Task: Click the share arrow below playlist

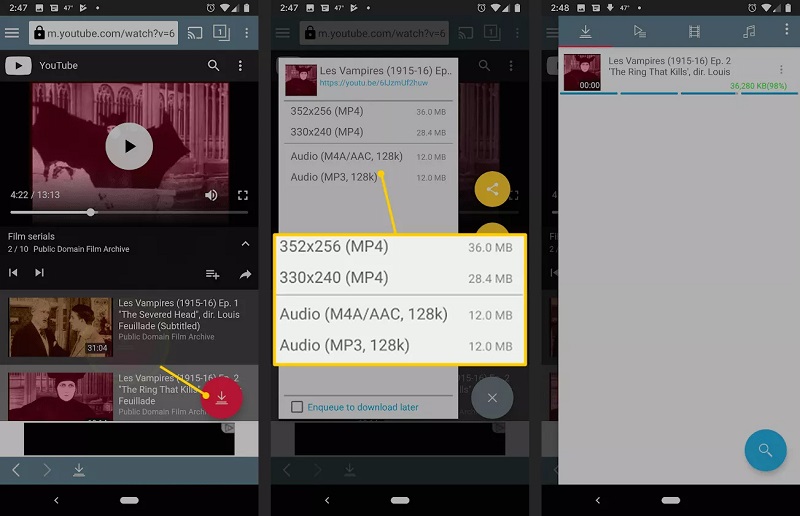Action: pyautogui.click(x=244, y=274)
